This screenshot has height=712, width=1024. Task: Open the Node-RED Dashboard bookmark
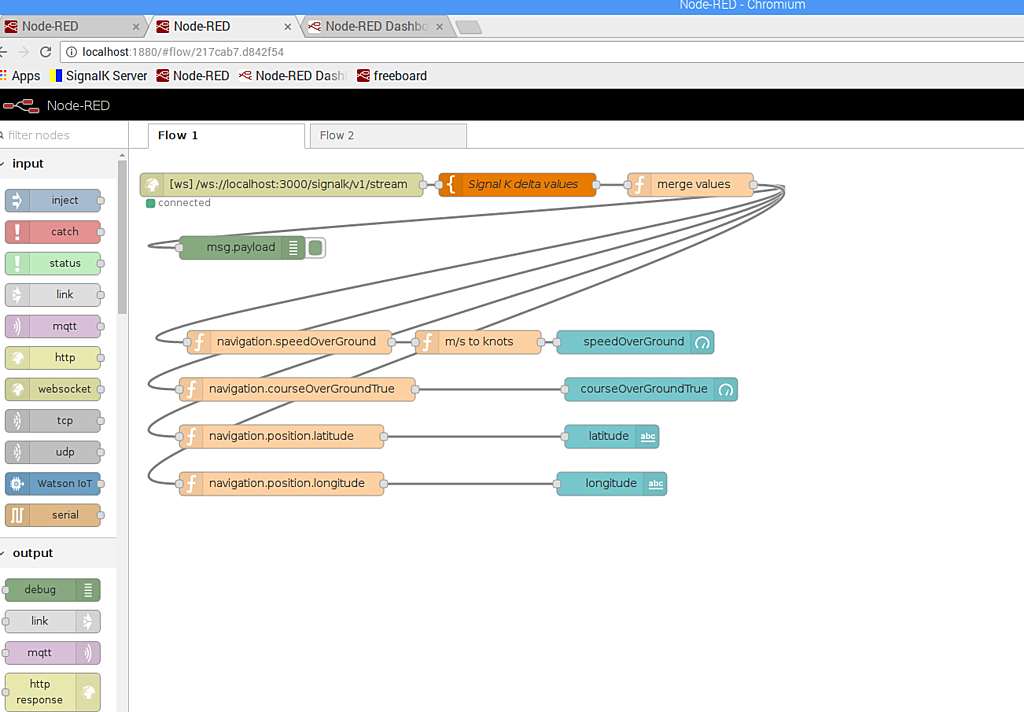tap(293, 76)
